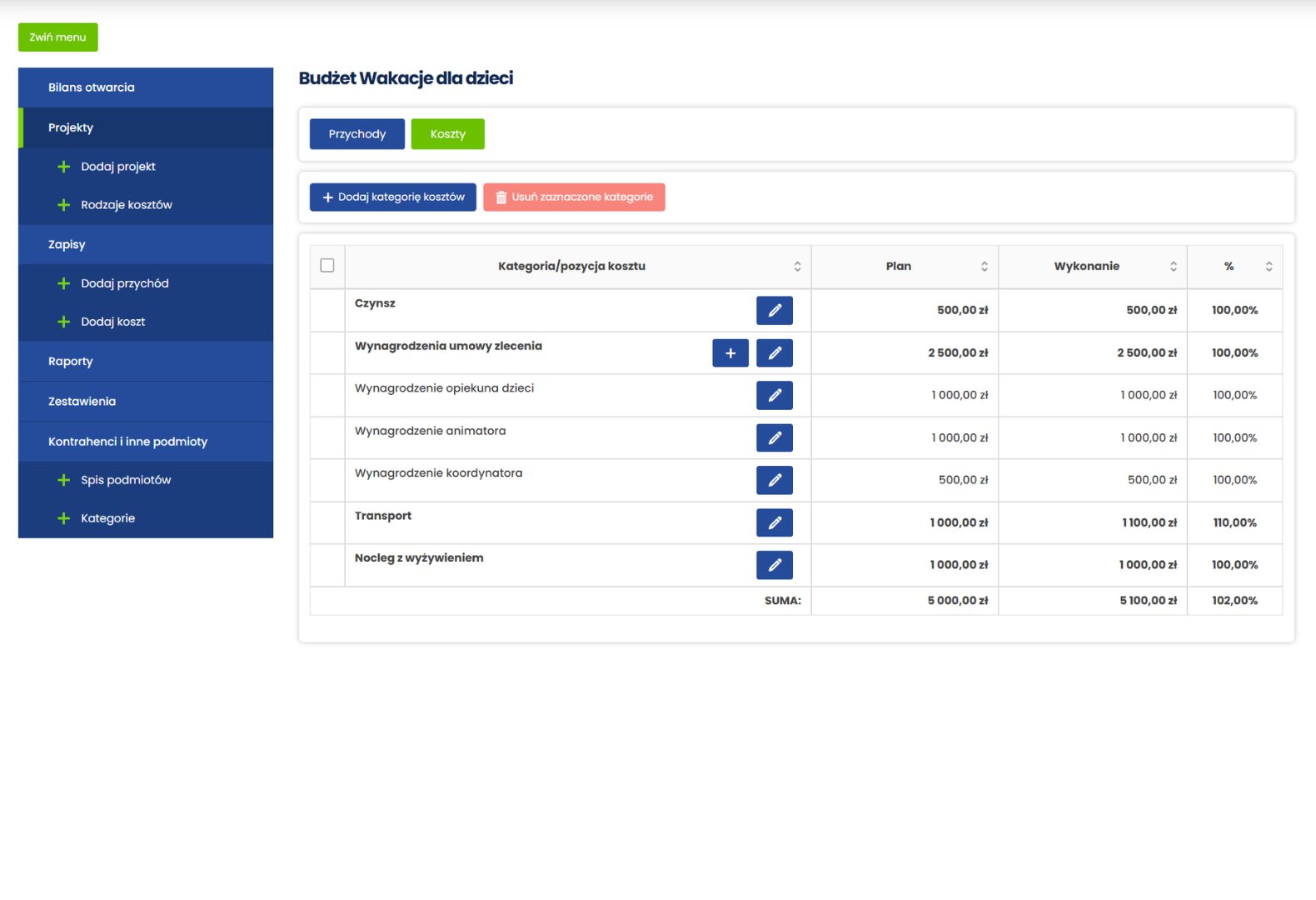Click Dodaj kategorię kosztów button
The width and height of the screenshot is (1316, 900).
393,197
